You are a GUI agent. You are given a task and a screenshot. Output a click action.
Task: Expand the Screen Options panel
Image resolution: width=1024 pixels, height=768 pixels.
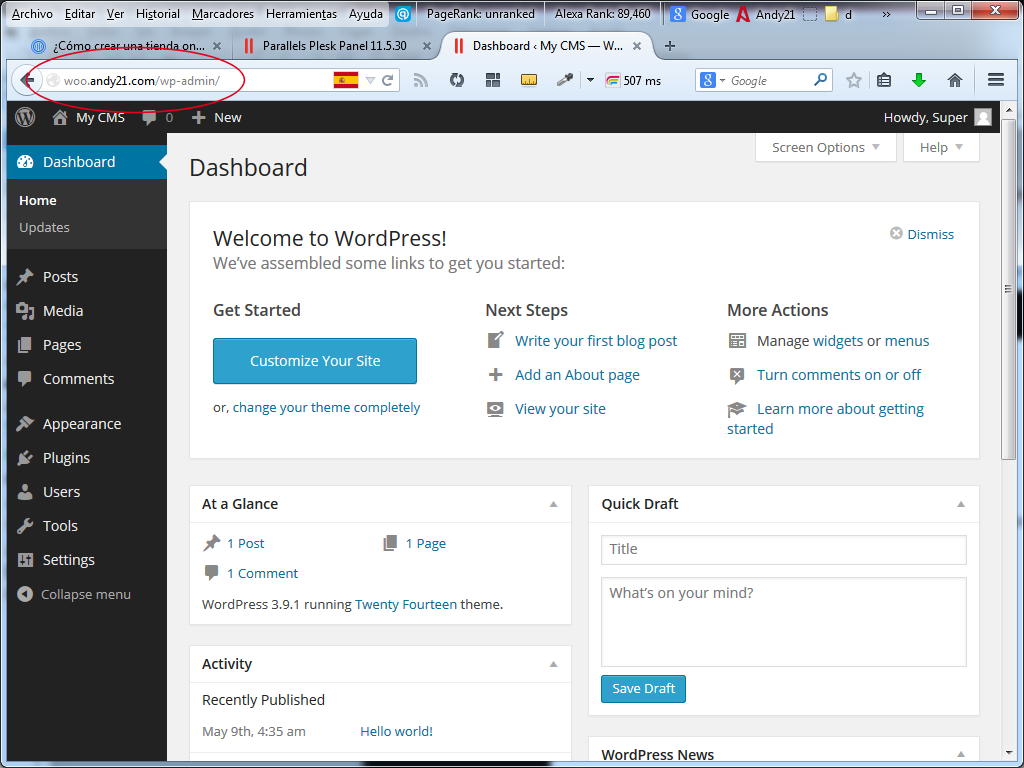pos(825,148)
